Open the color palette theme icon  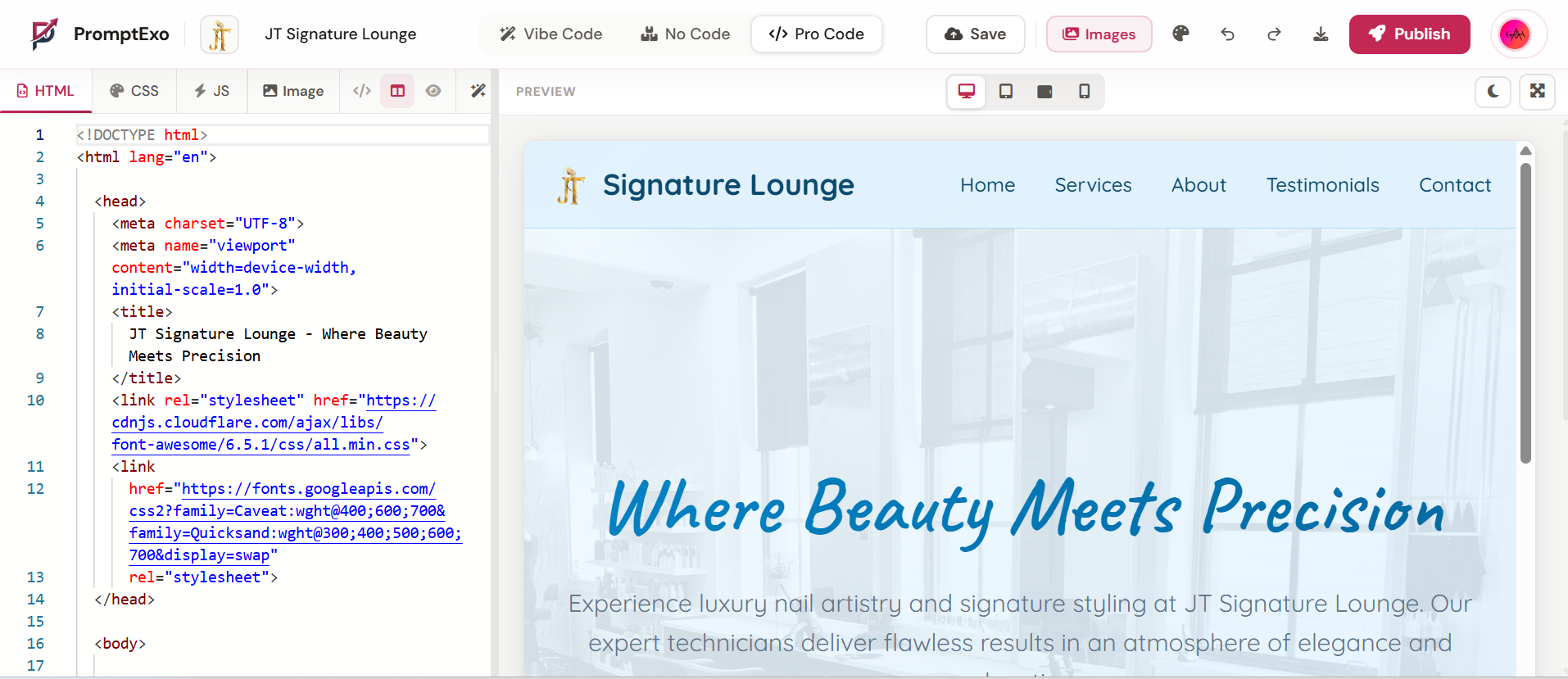pyautogui.click(x=1181, y=34)
